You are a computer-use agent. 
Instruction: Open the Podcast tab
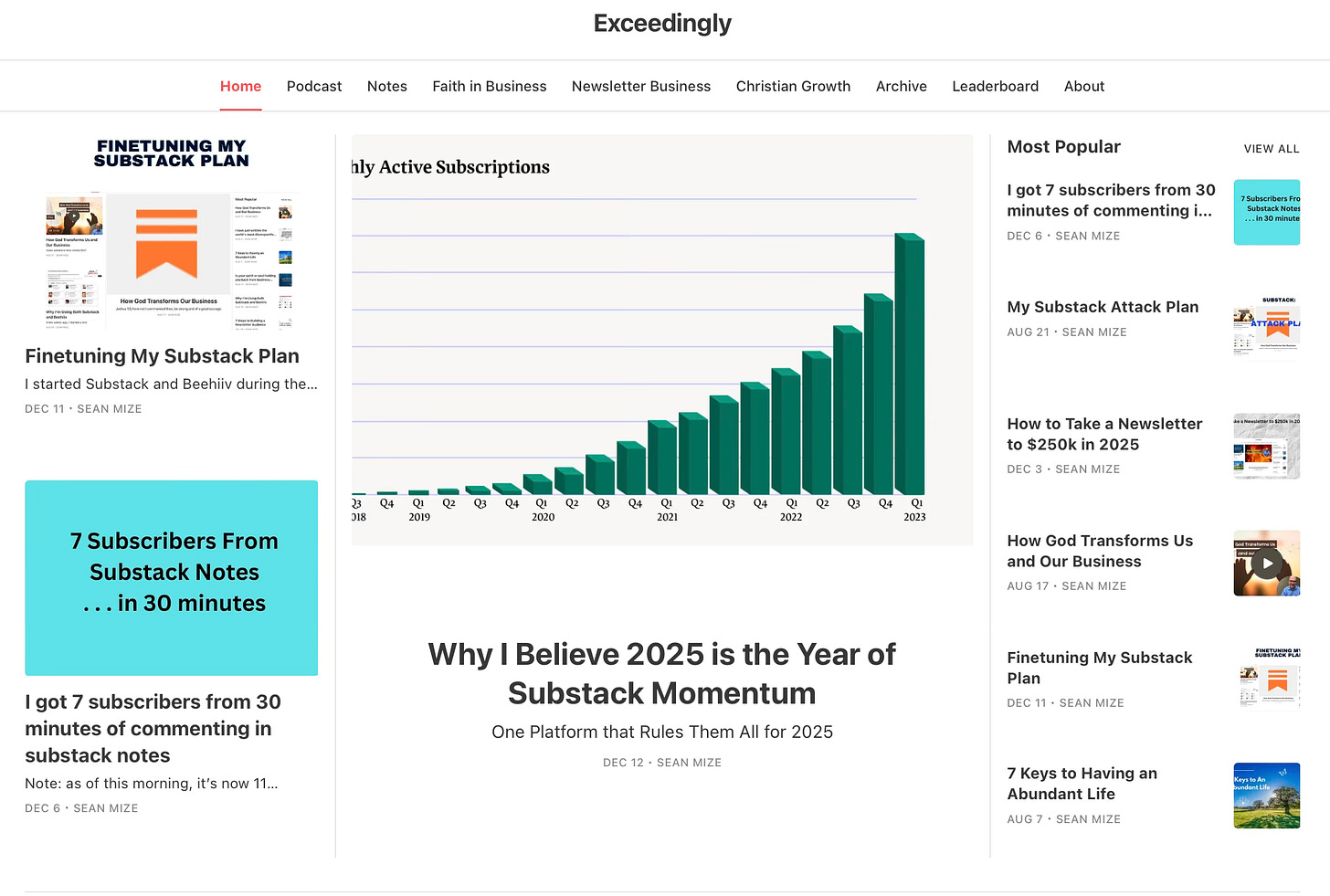point(314,86)
